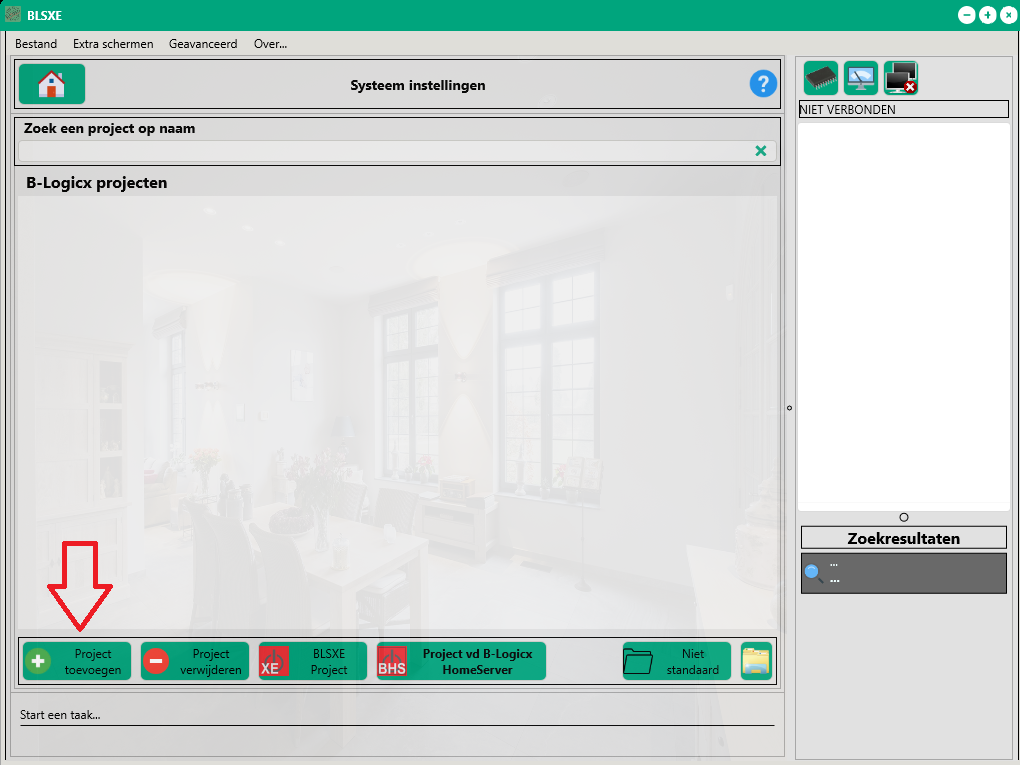Choose Project vd B-Logicx HomeServer
Image resolution: width=1020 pixels, height=765 pixels.
tap(461, 662)
